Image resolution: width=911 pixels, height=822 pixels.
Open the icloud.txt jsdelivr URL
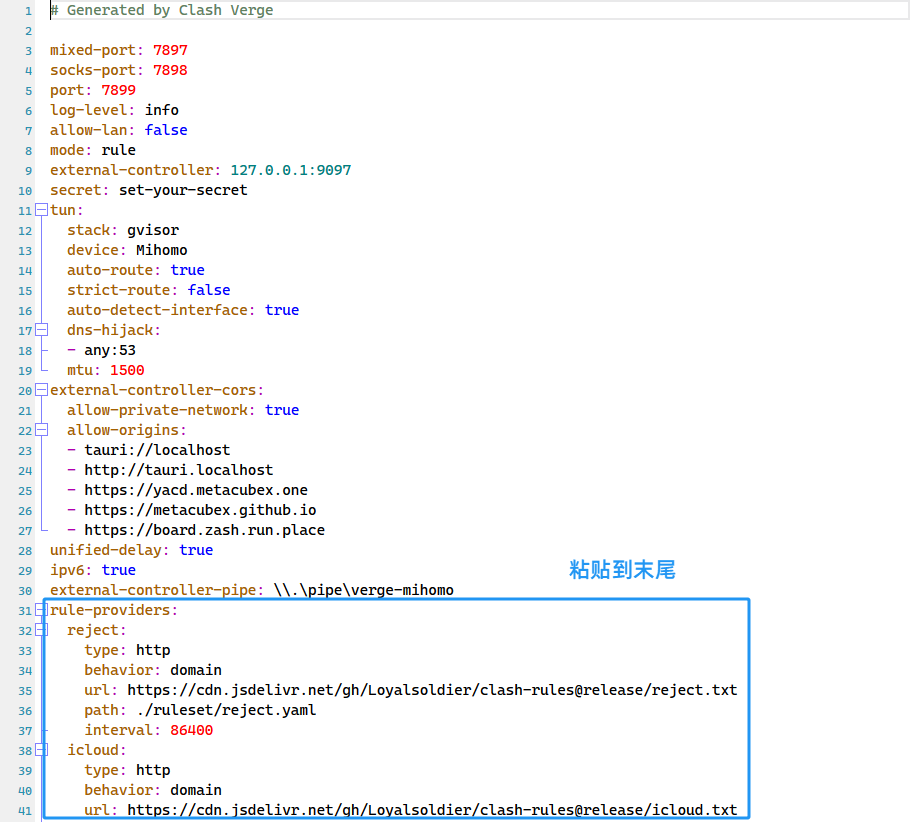point(432,810)
